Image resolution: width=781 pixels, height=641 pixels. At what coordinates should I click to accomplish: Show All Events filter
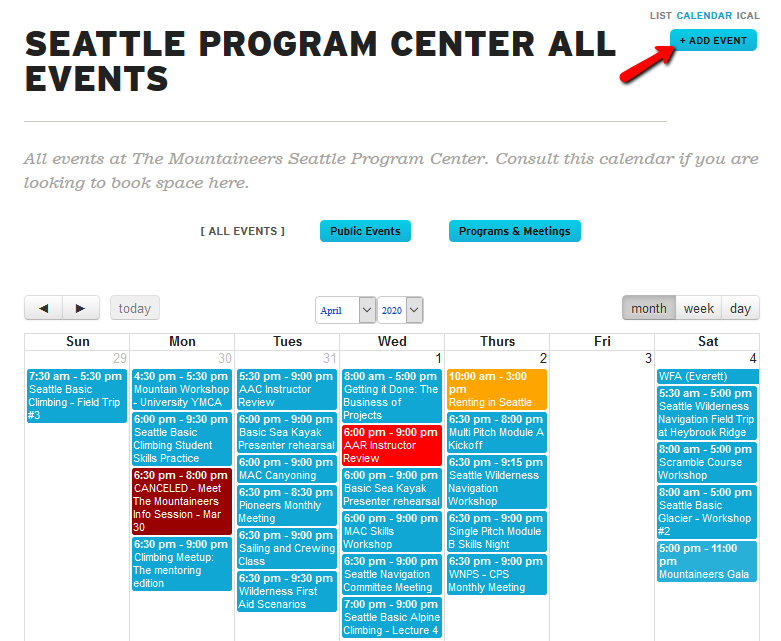point(242,231)
